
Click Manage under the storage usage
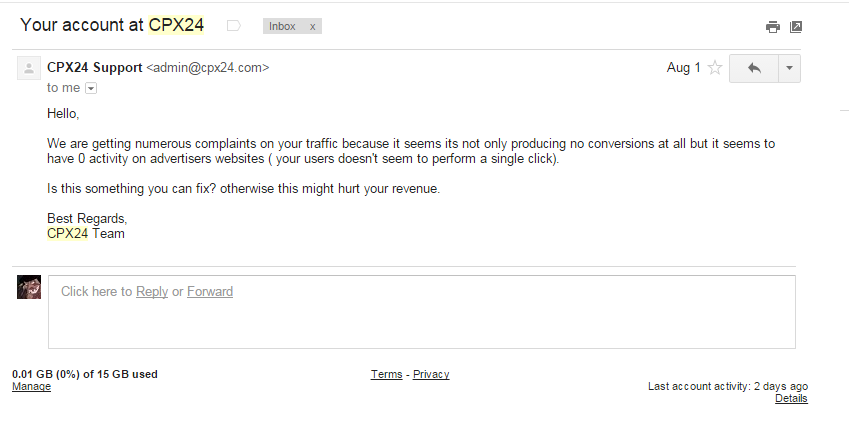pos(31,387)
